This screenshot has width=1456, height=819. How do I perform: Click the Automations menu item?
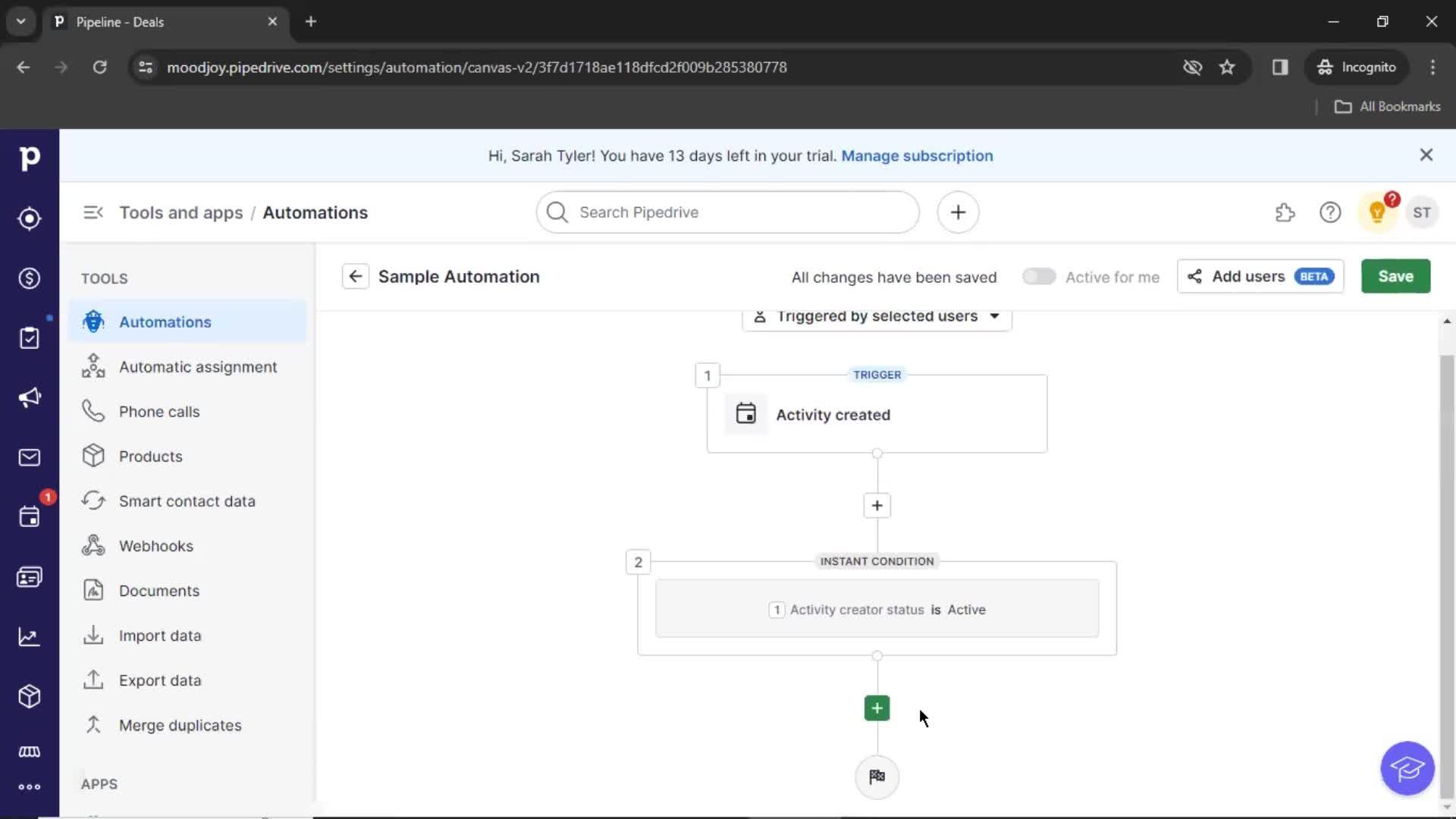coord(165,321)
